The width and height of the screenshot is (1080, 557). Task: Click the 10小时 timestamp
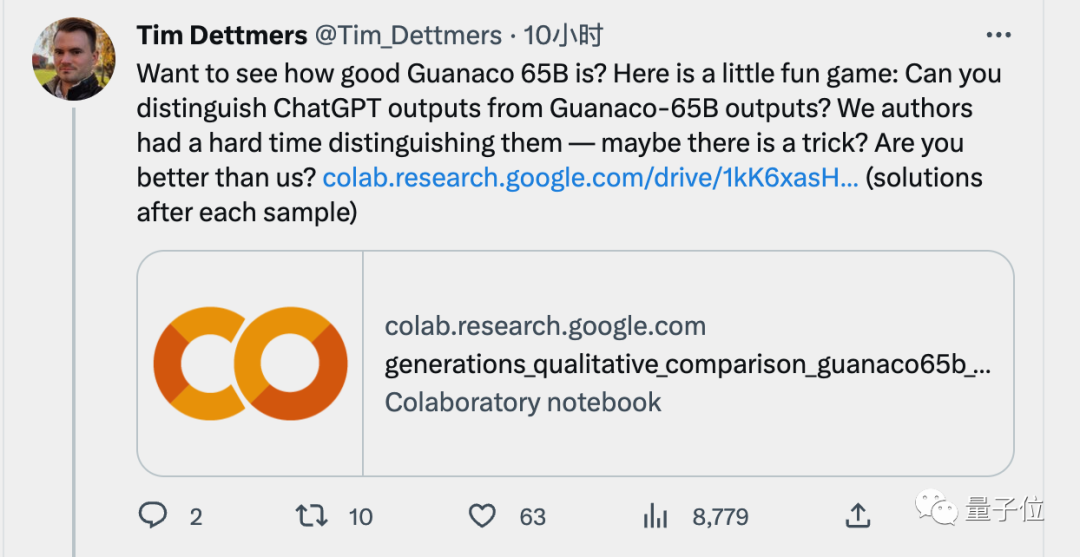tap(563, 36)
